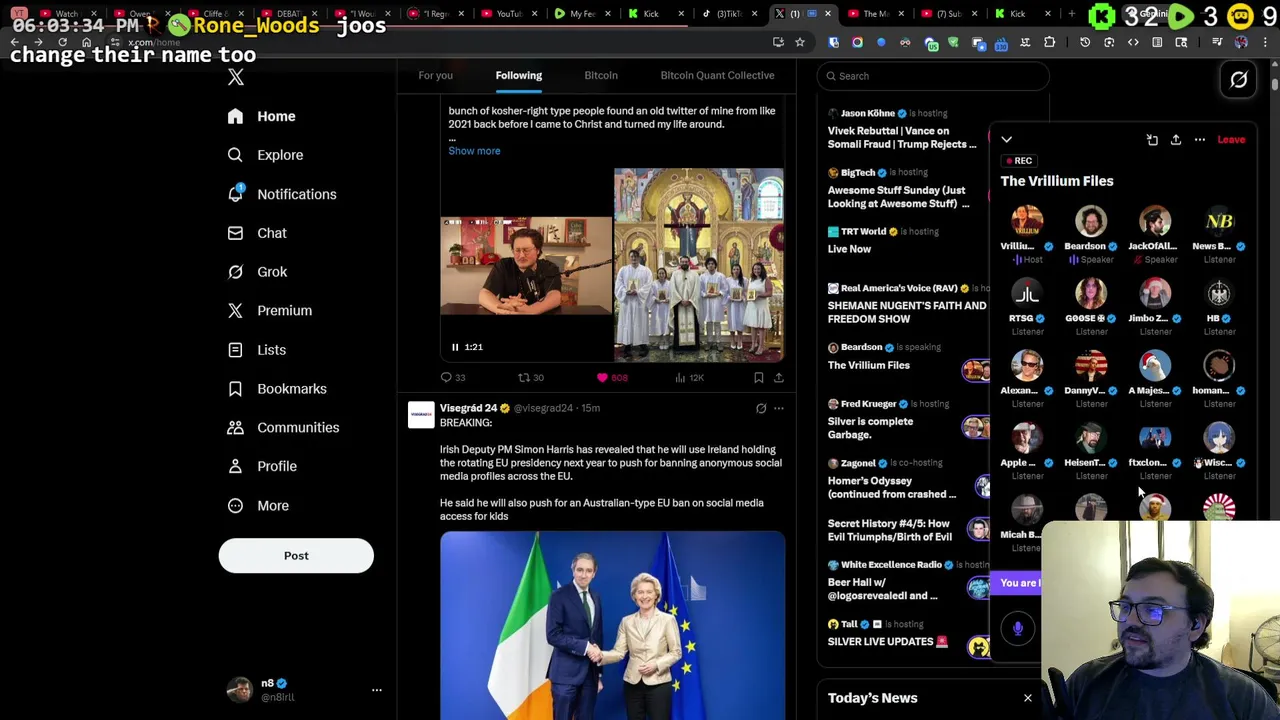
Task: Click Grok icon at top right corner
Action: pyautogui.click(x=1239, y=80)
